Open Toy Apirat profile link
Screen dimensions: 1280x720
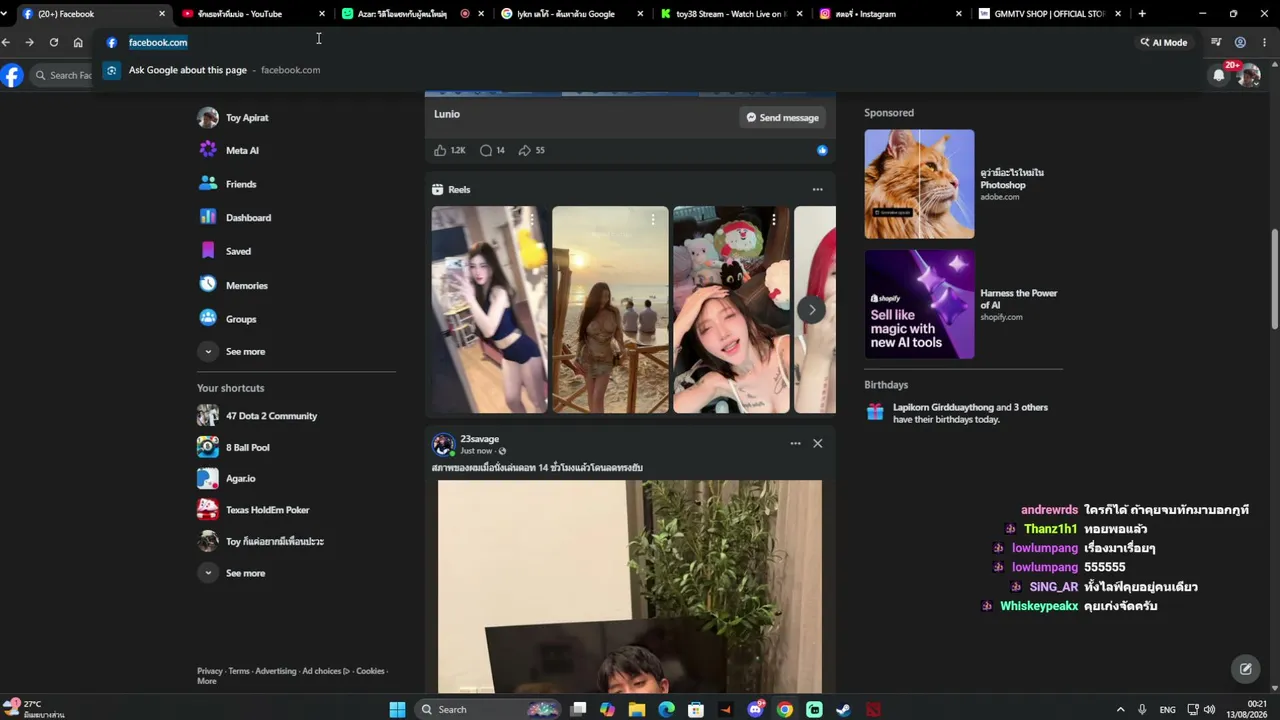(x=247, y=117)
